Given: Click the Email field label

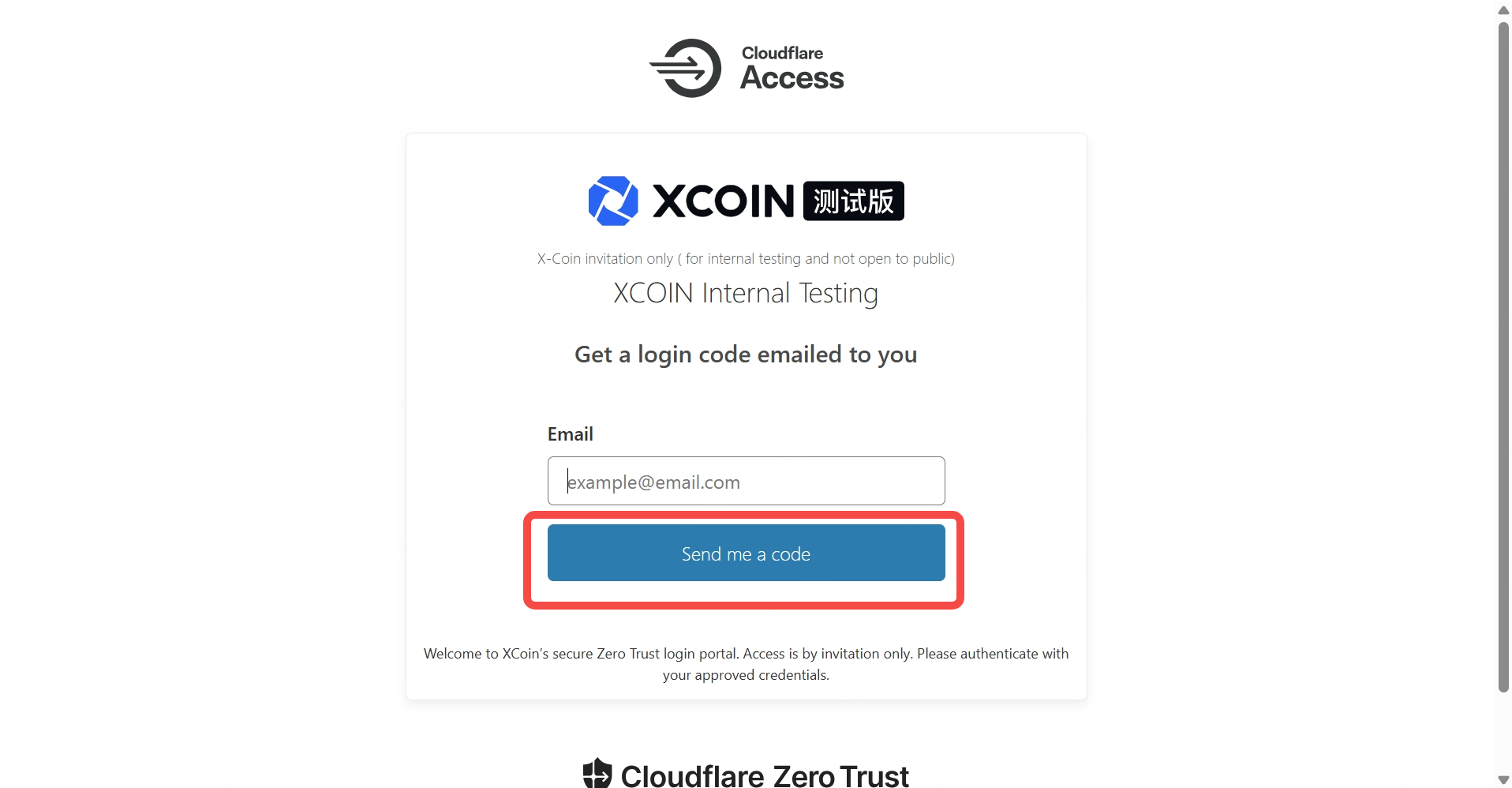Looking at the screenshot, I should pos(571,434).
